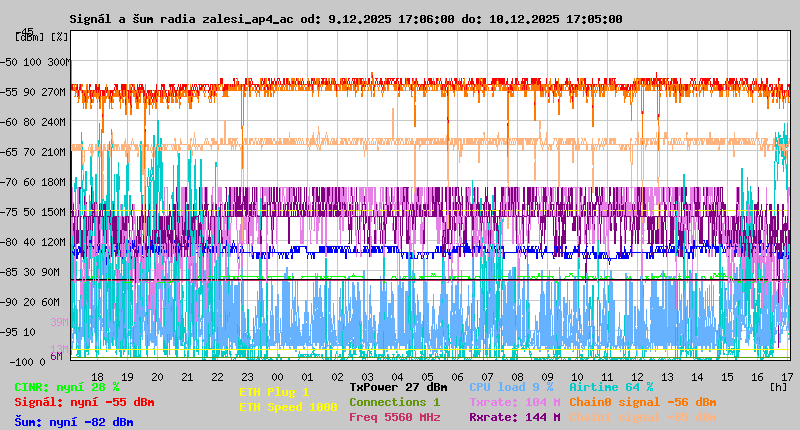Click the yellow ETH Plug legend entry
This screenshot has height=430, width=800.
tap(274, 392)
